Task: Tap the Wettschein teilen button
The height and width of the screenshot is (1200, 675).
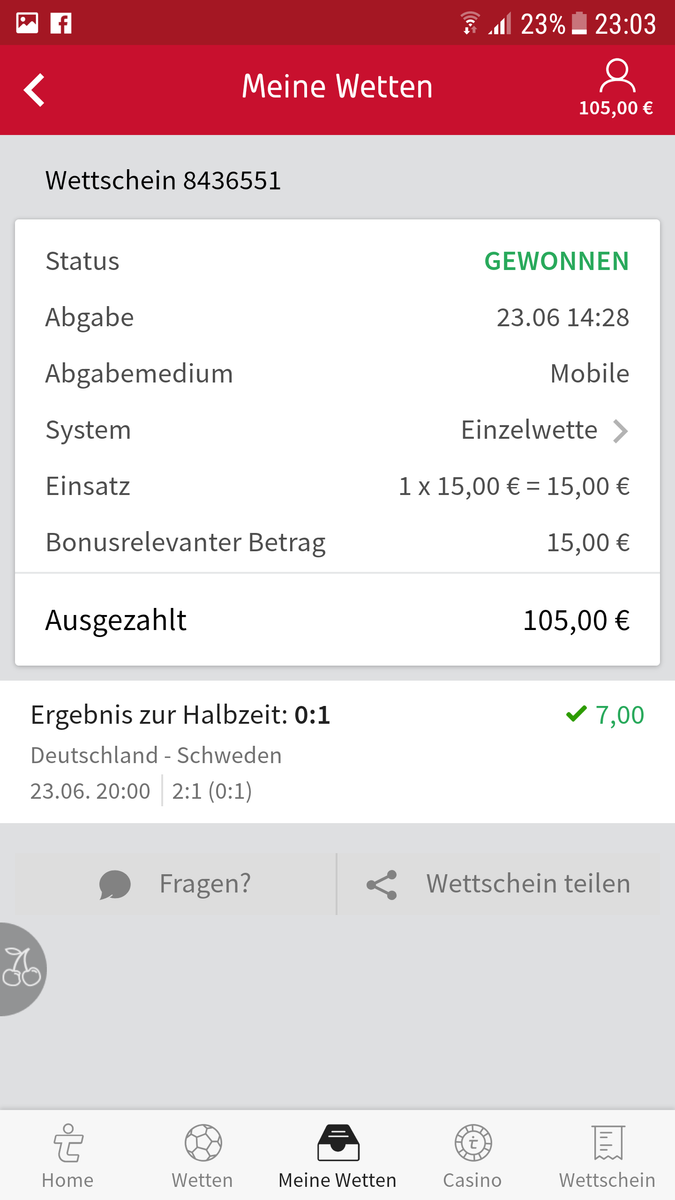Action: pos(499,884)
